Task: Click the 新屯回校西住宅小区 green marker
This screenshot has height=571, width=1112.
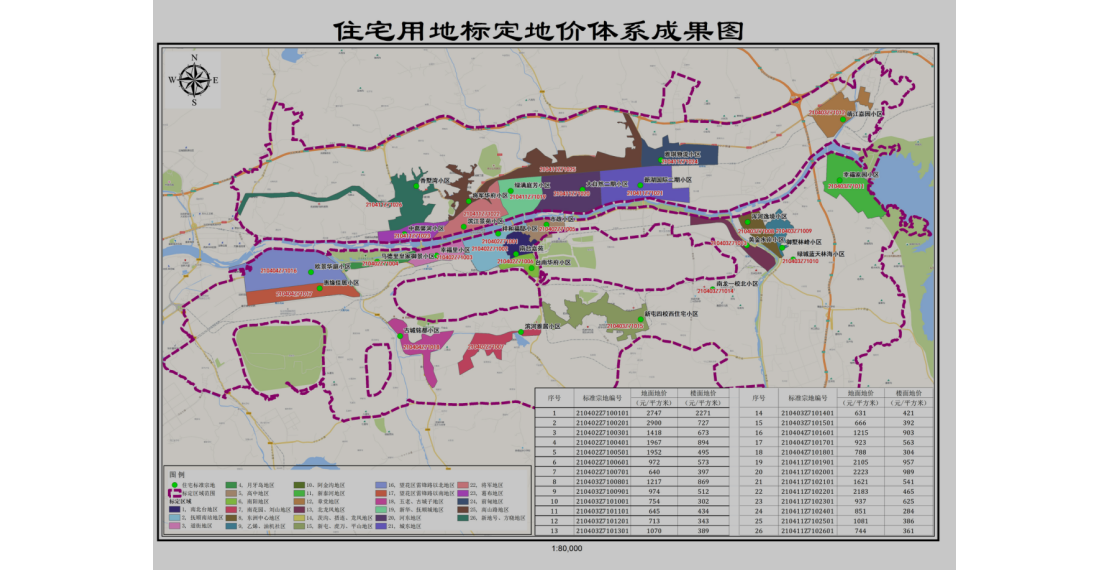Action: (x=641, y=318)
